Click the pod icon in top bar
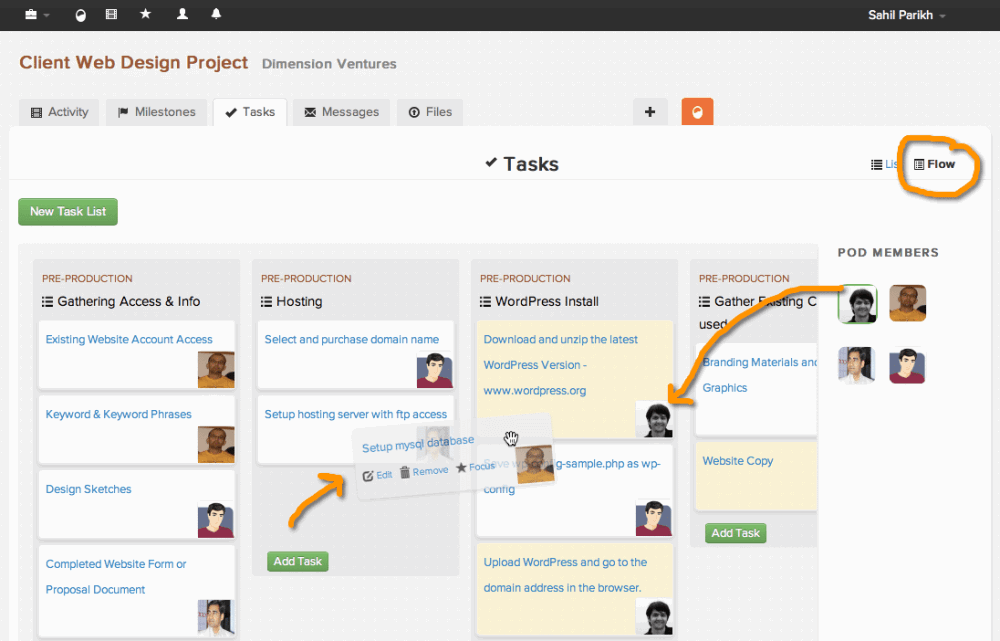 click(80, 15)
